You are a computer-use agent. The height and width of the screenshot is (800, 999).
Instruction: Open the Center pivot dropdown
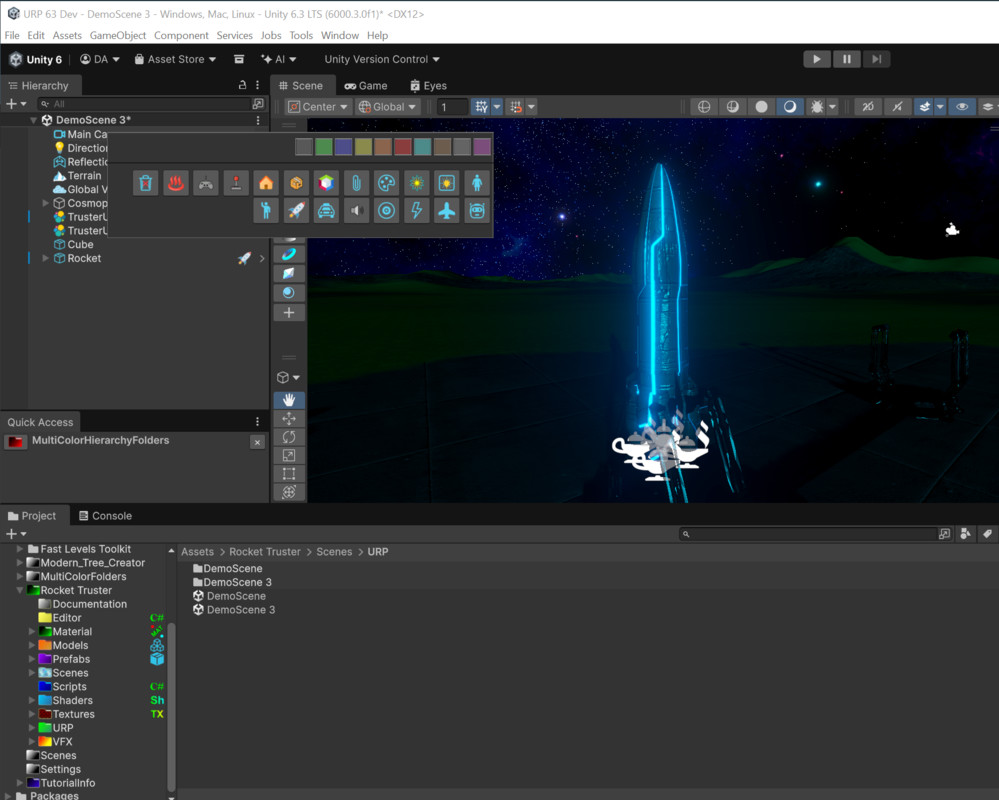318,107
